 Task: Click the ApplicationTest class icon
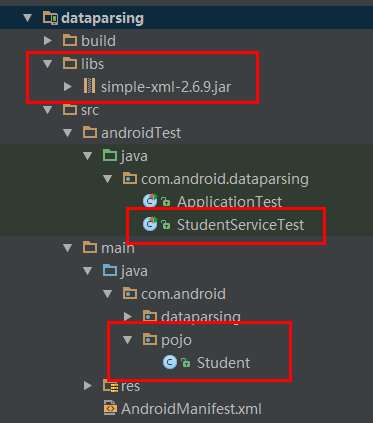click(150, 201)
